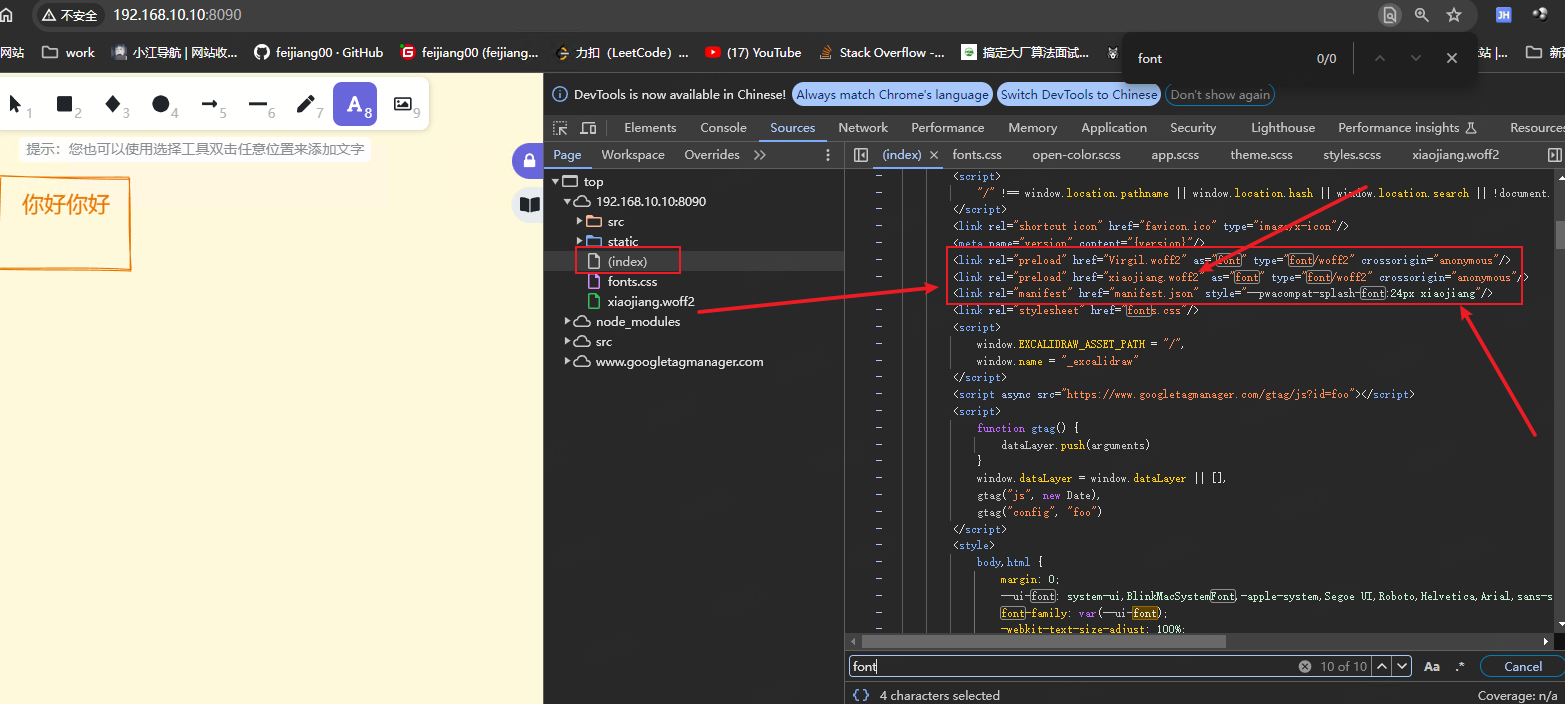Toggle match case Aa option
The width and height of the screenshot is (1565, 704).
(1432, 666)
